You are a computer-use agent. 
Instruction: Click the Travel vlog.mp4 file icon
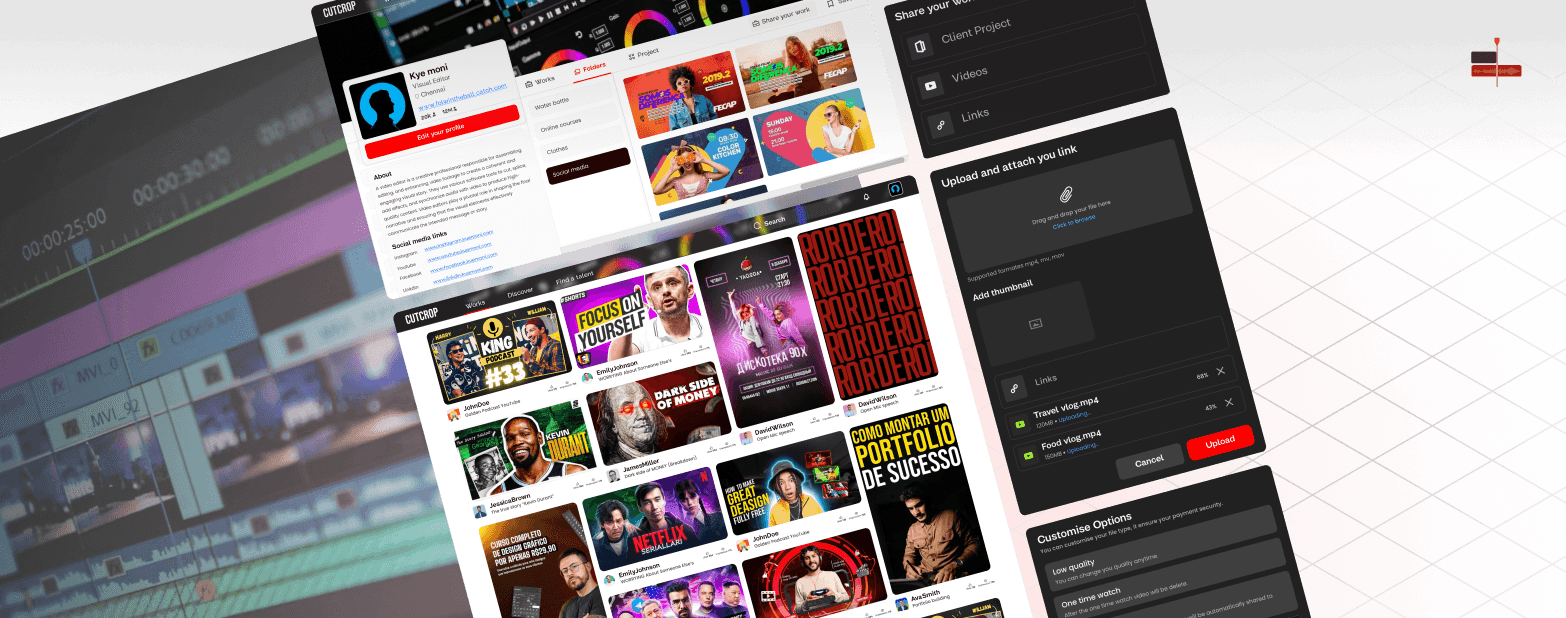pos(1020,423)
